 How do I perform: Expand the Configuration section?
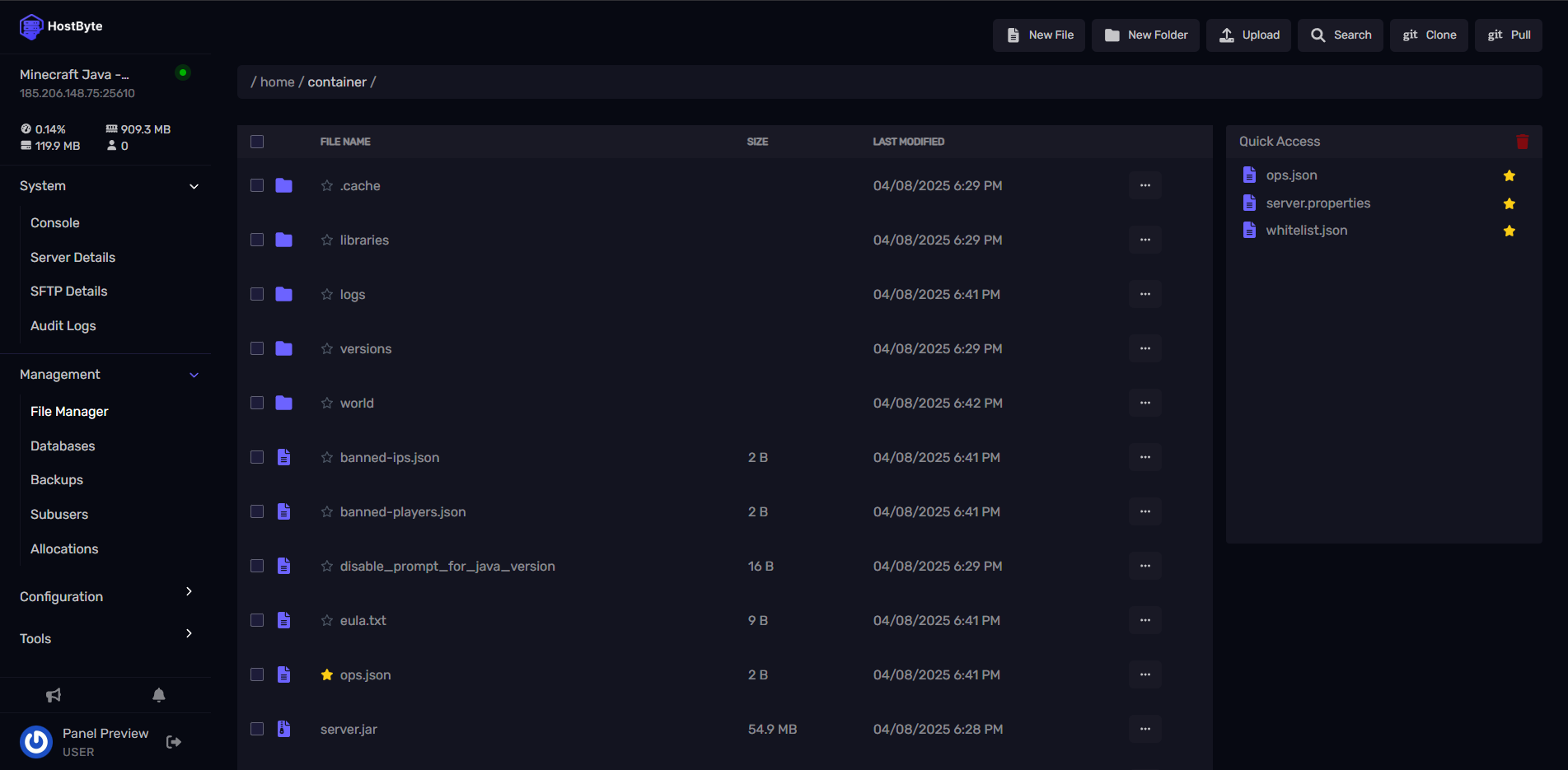click(189, 592)
